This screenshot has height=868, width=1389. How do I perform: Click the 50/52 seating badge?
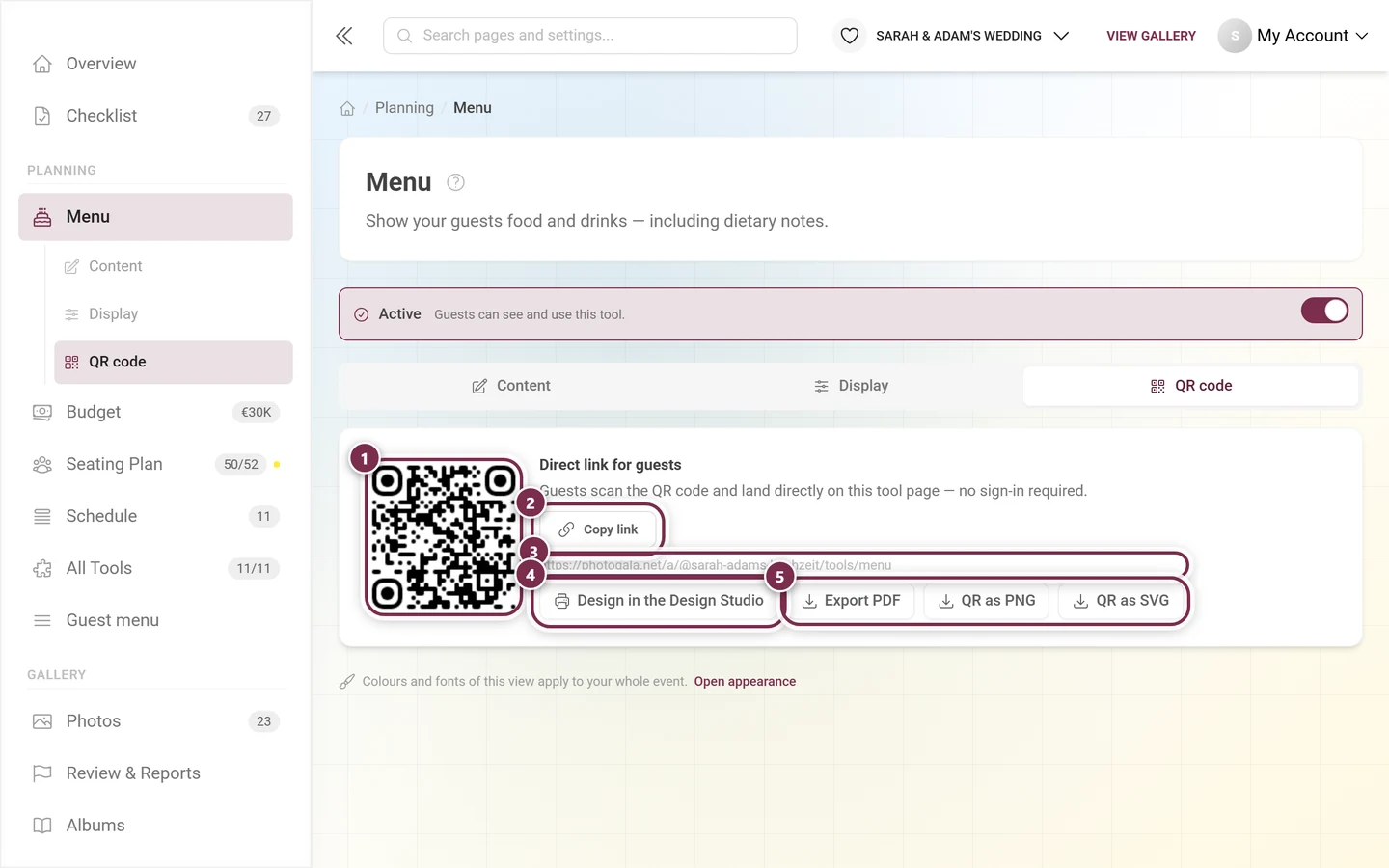click(241, 464)
